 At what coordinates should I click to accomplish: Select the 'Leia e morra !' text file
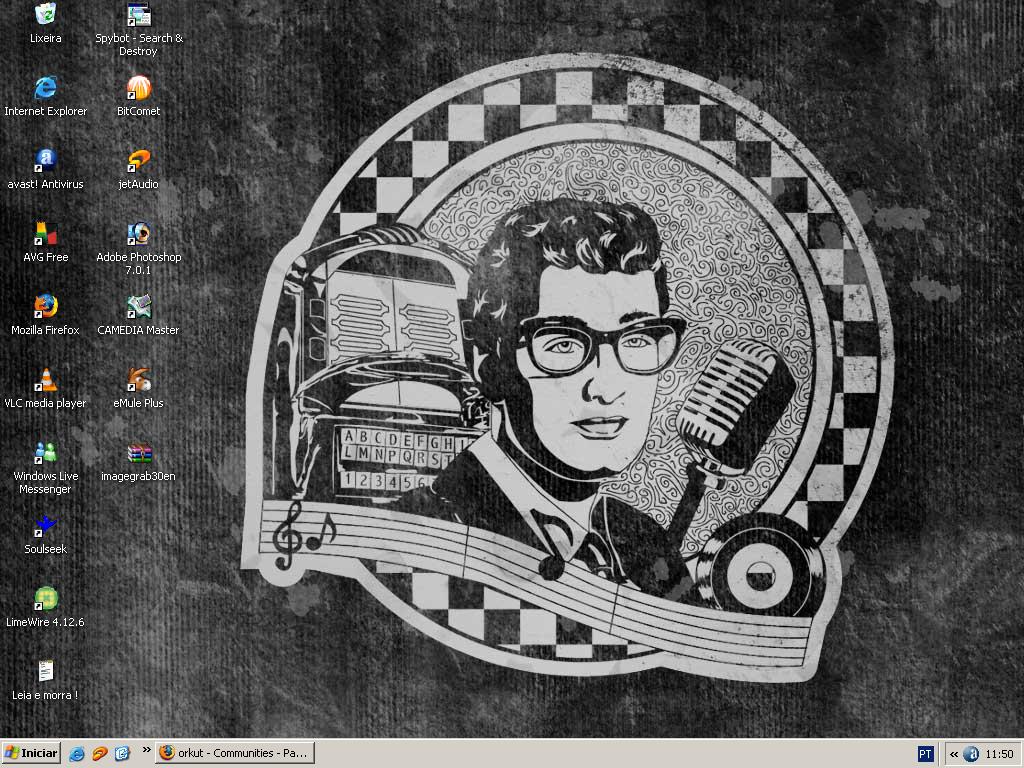(45, 672)
